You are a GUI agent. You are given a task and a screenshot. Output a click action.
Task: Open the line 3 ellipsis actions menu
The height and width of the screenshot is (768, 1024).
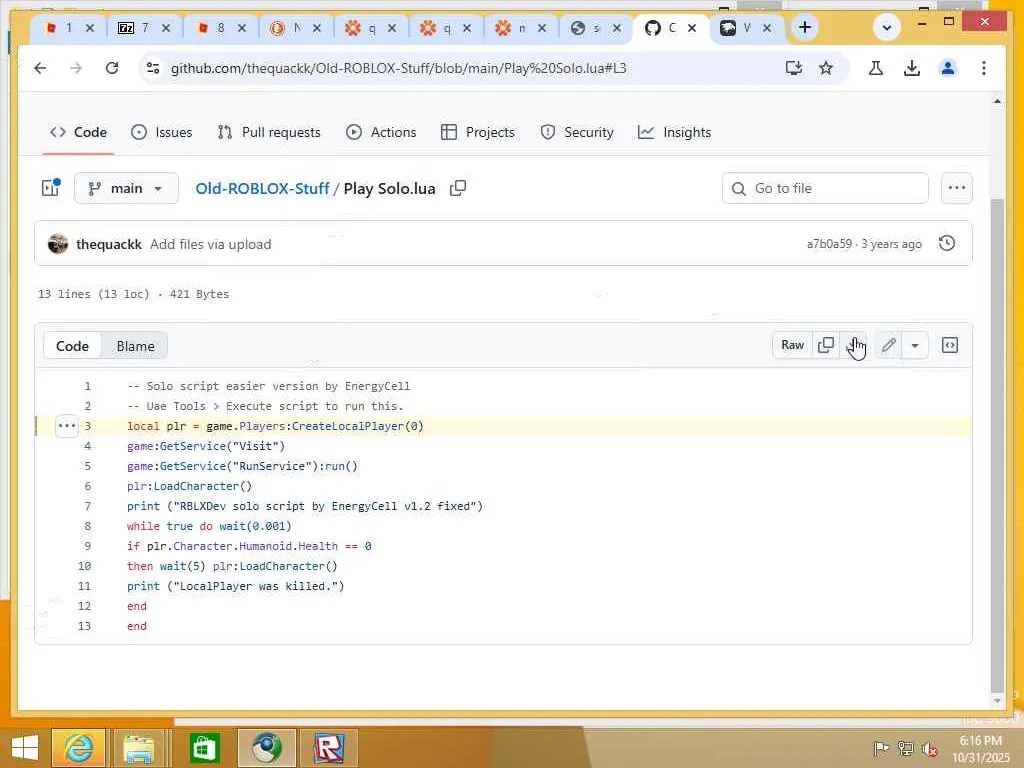click(67, 426)
